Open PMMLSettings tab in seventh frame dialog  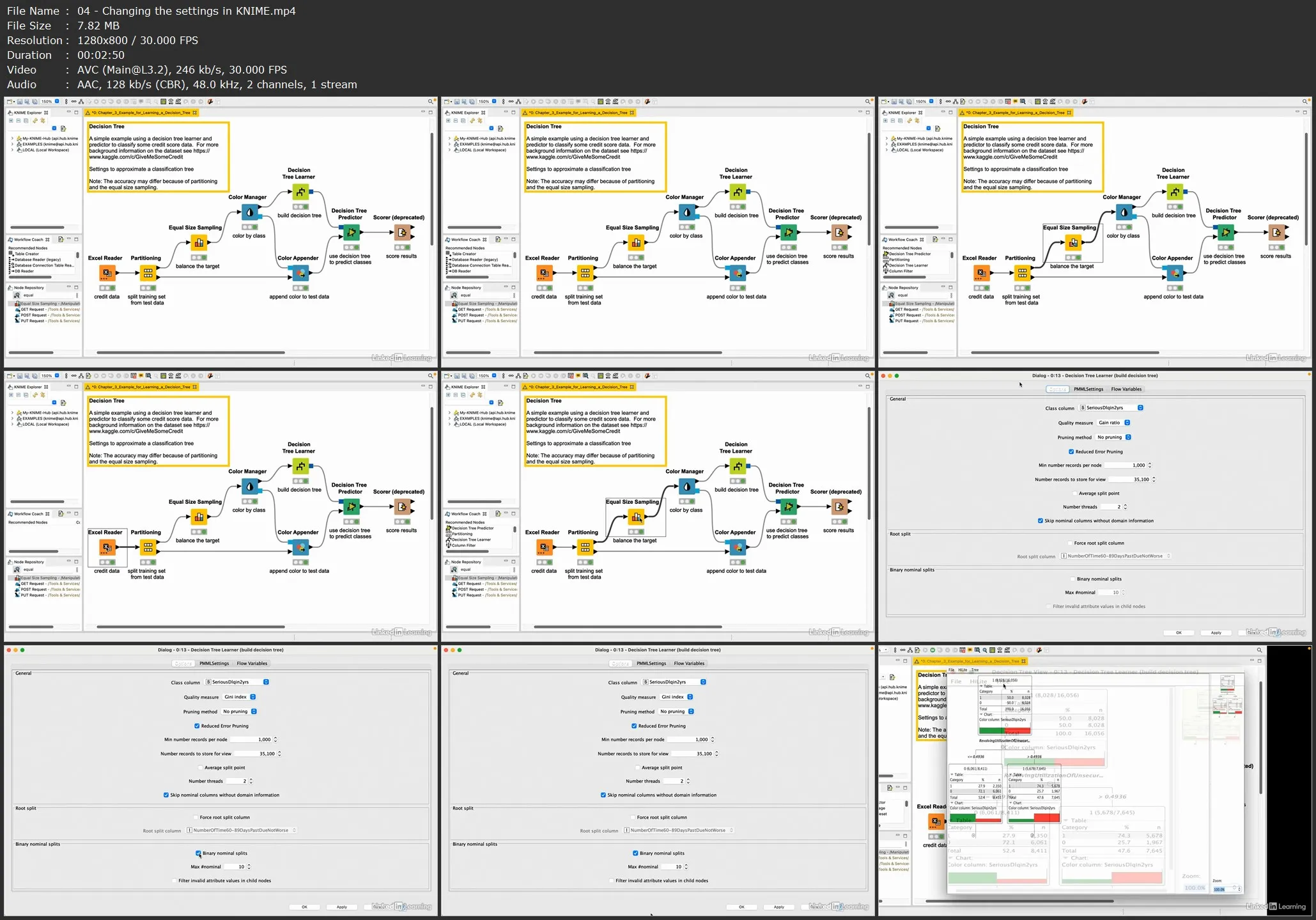214,663
